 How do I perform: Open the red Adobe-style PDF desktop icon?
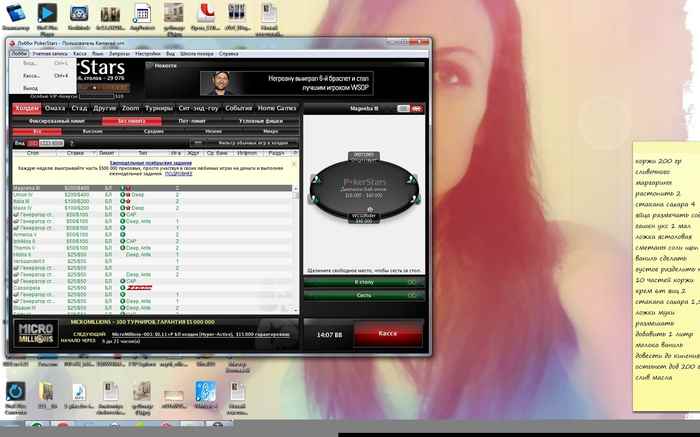pyautogui.click(x=206, y=13)
